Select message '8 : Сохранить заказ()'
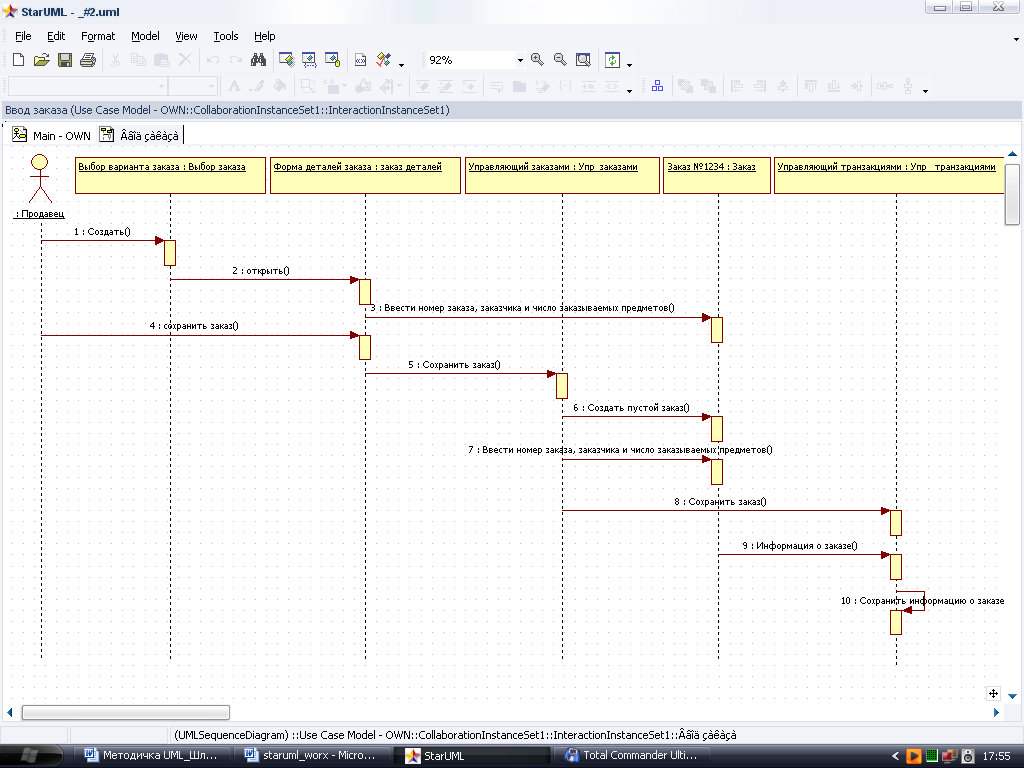The image size is (1024, 768). (720, 502)
